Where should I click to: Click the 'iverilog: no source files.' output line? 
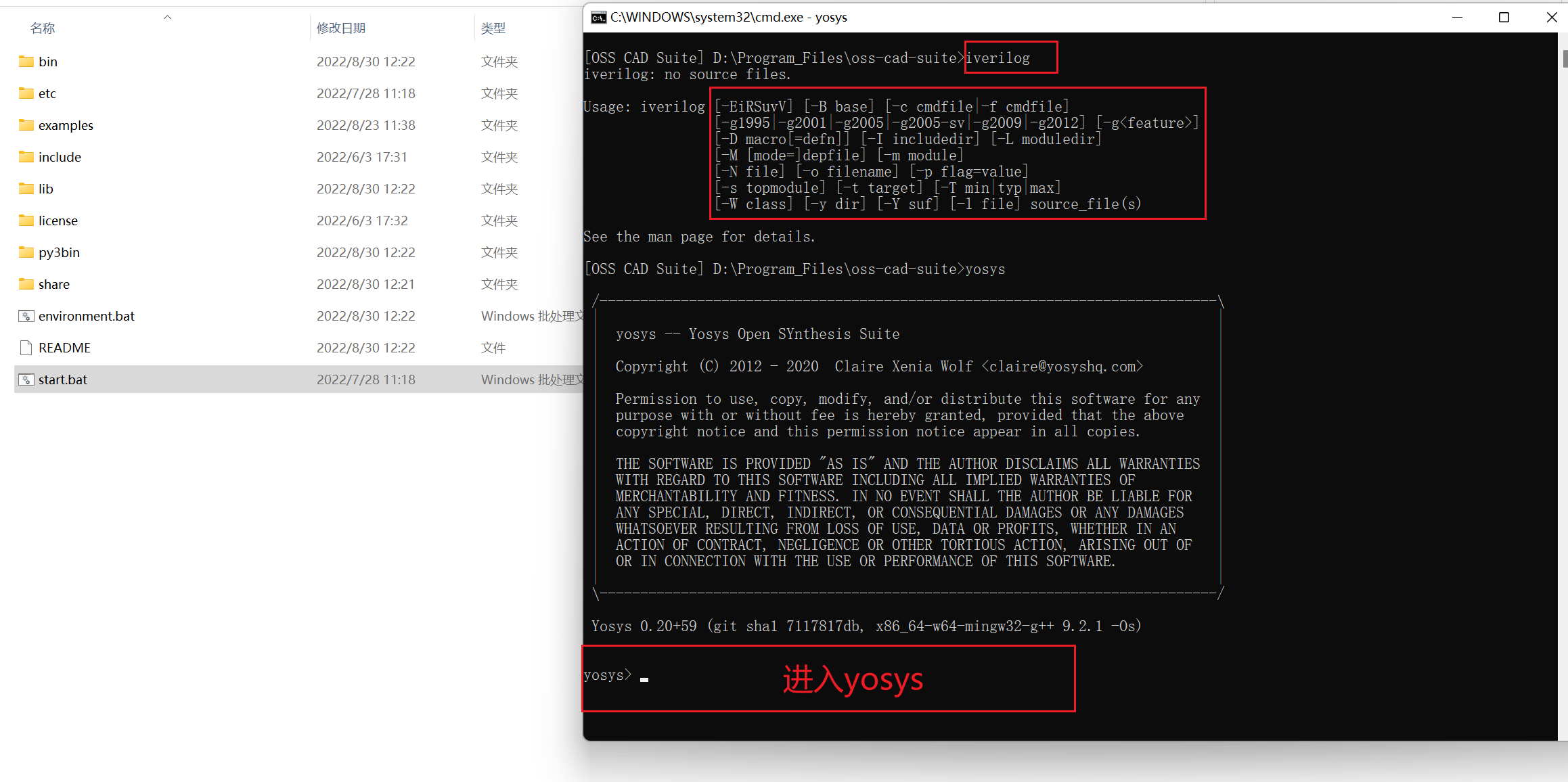[x=687, y=74]
